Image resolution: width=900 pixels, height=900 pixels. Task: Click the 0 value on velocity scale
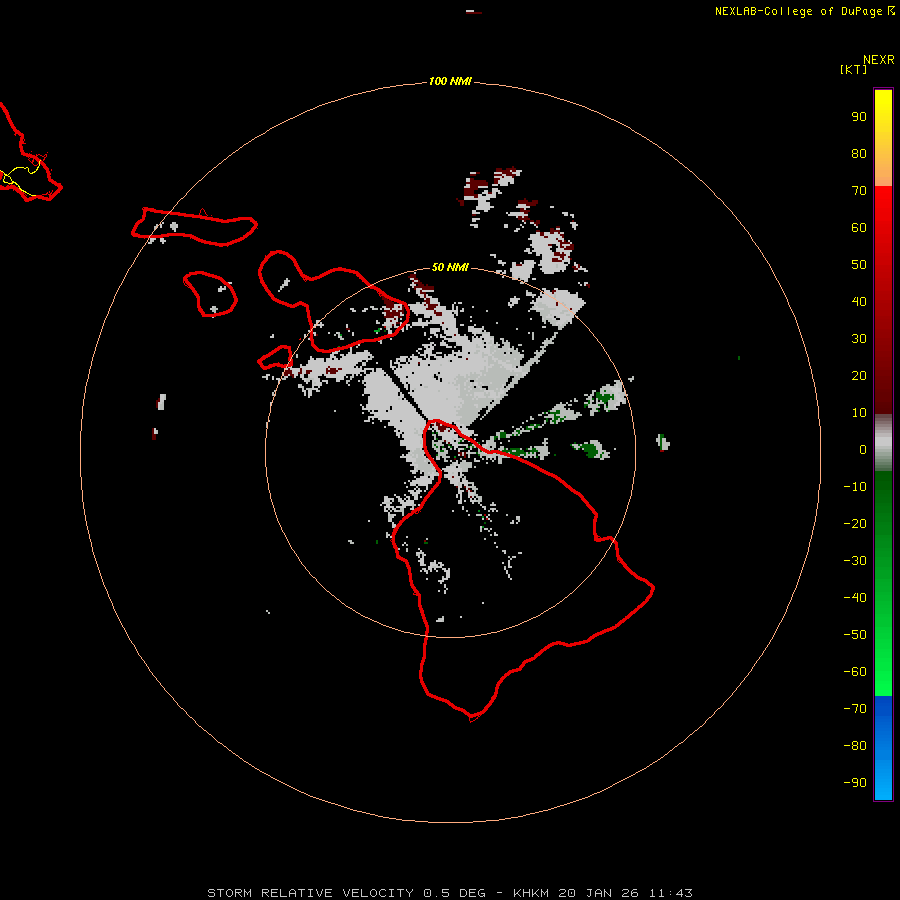tap(863, 449)
